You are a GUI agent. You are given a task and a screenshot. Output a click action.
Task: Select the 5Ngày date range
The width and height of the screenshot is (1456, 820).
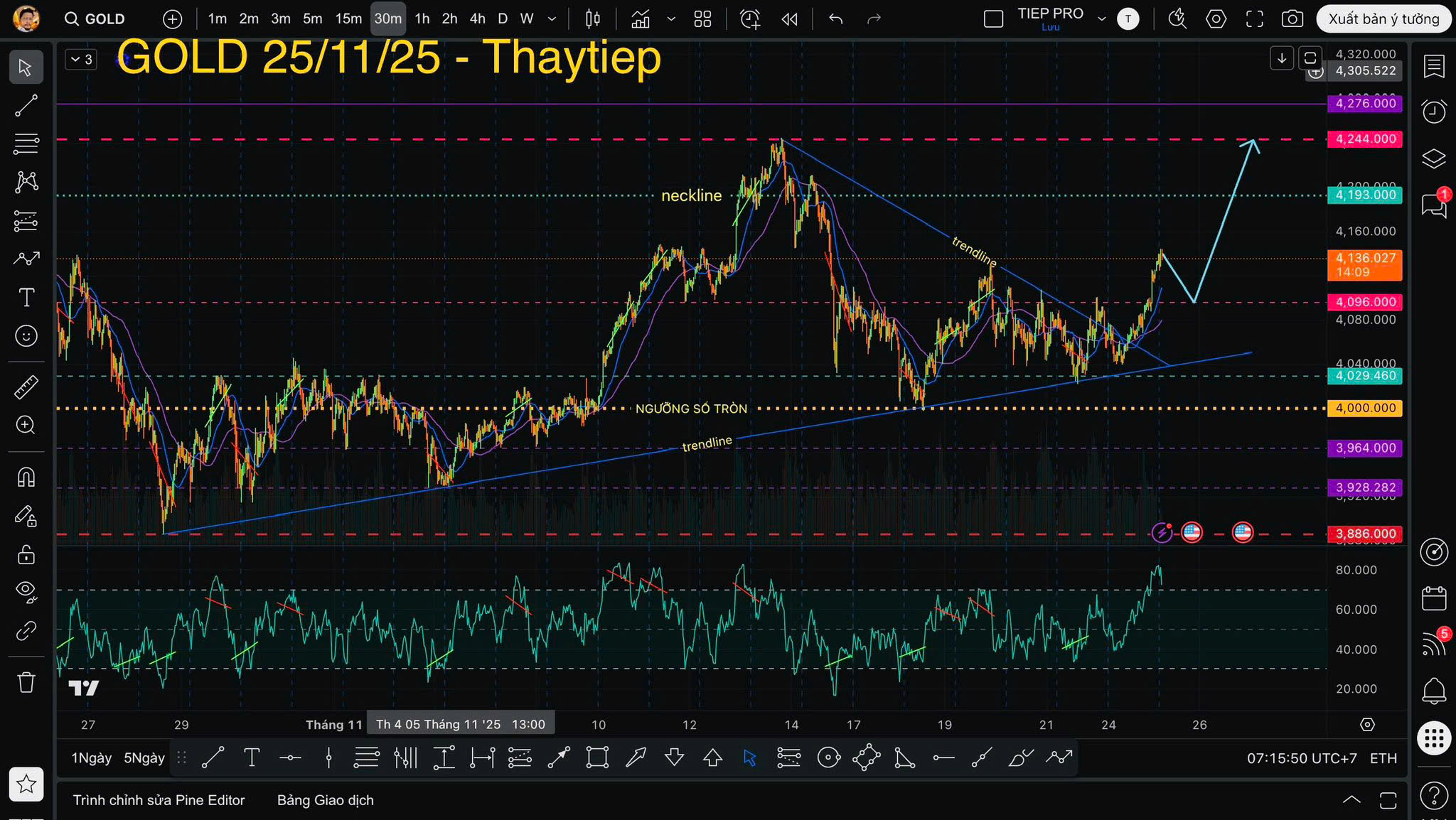[144, 758]
